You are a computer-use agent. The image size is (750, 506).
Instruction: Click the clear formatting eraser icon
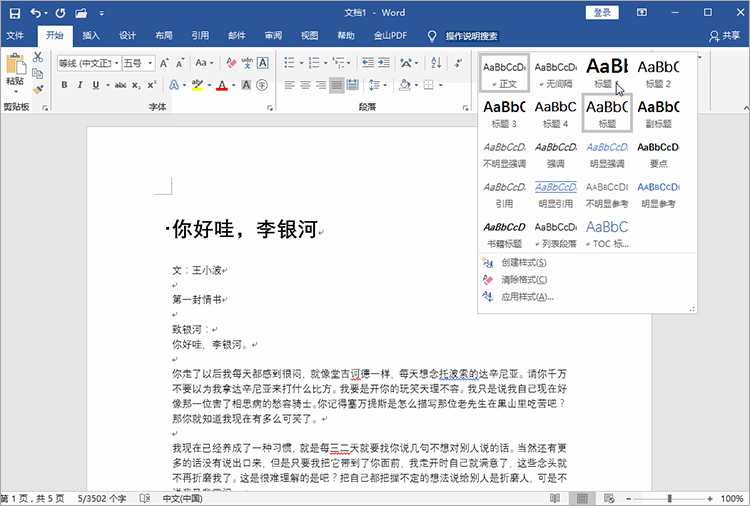click(231, 63)
